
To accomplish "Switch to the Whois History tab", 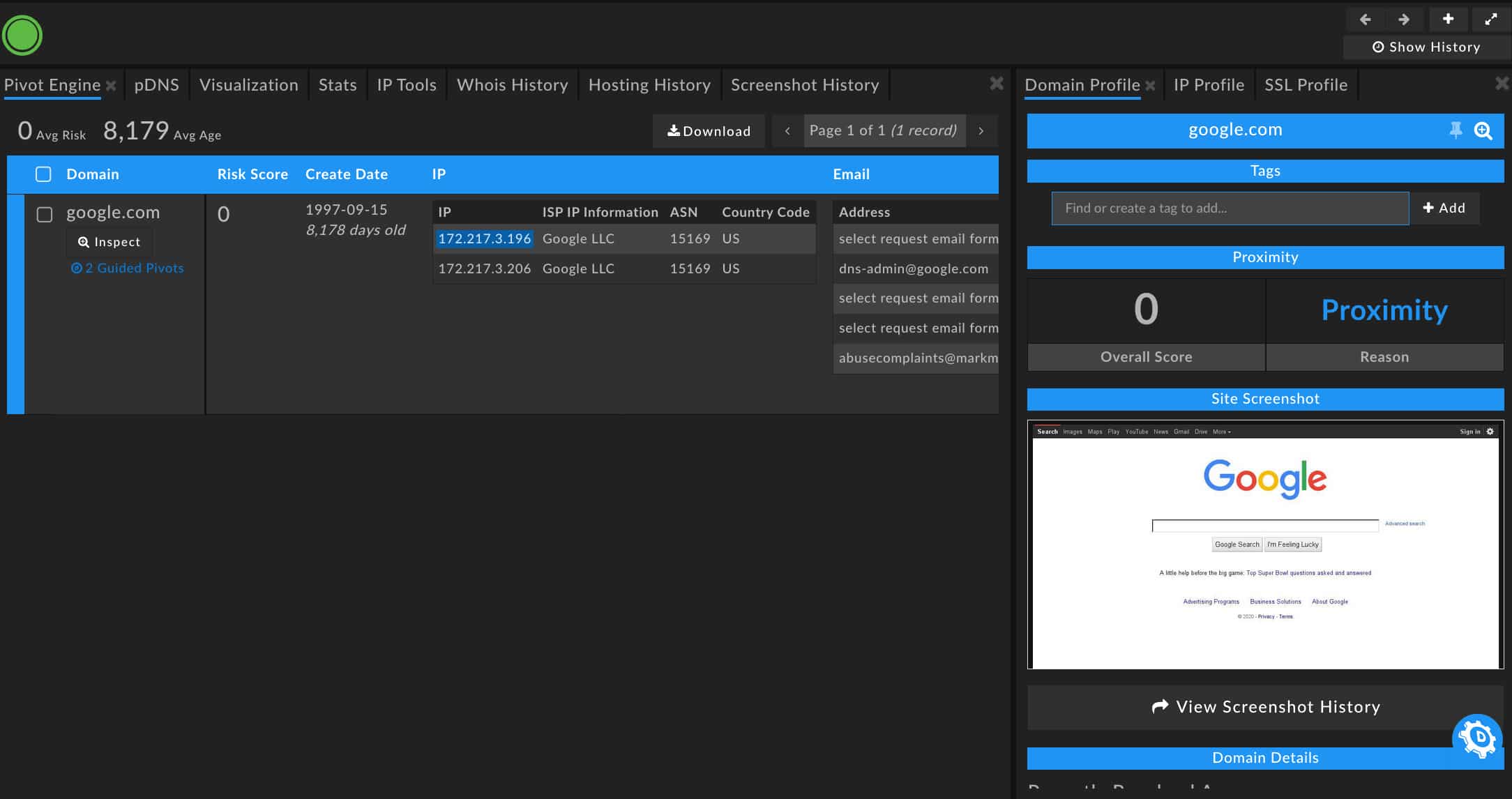I will click(512, 85).
